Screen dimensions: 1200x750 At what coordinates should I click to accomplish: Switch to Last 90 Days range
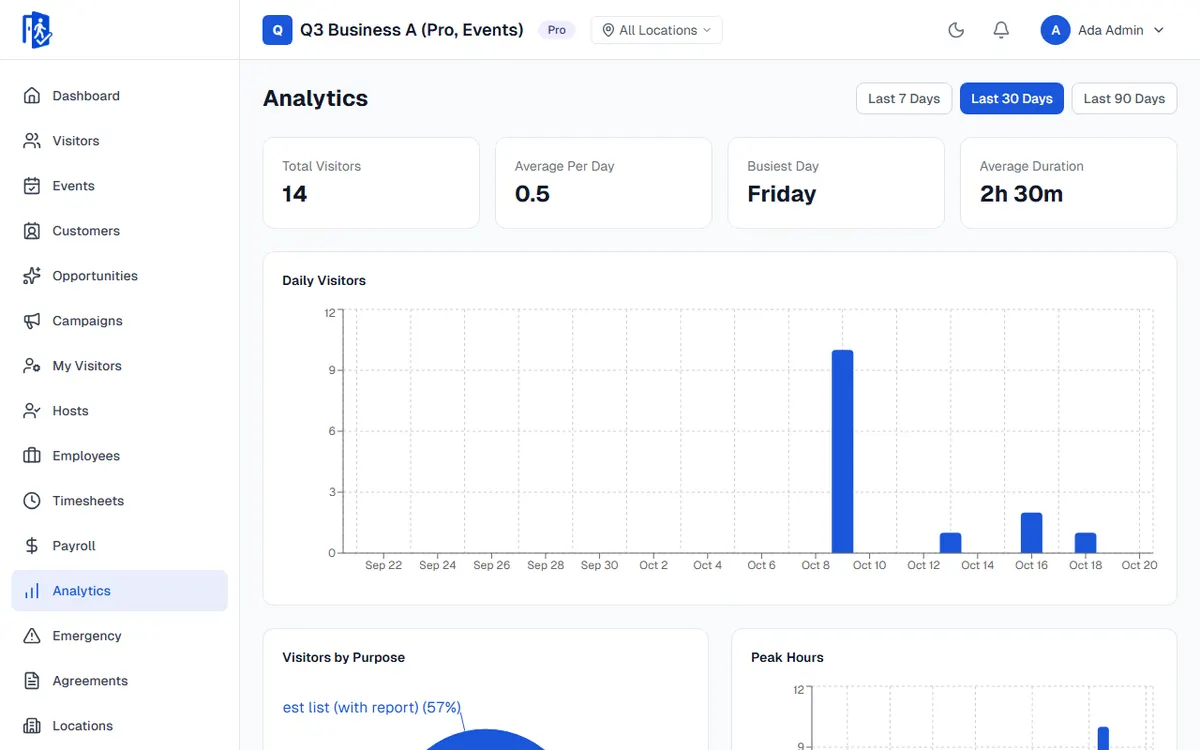1124,98
